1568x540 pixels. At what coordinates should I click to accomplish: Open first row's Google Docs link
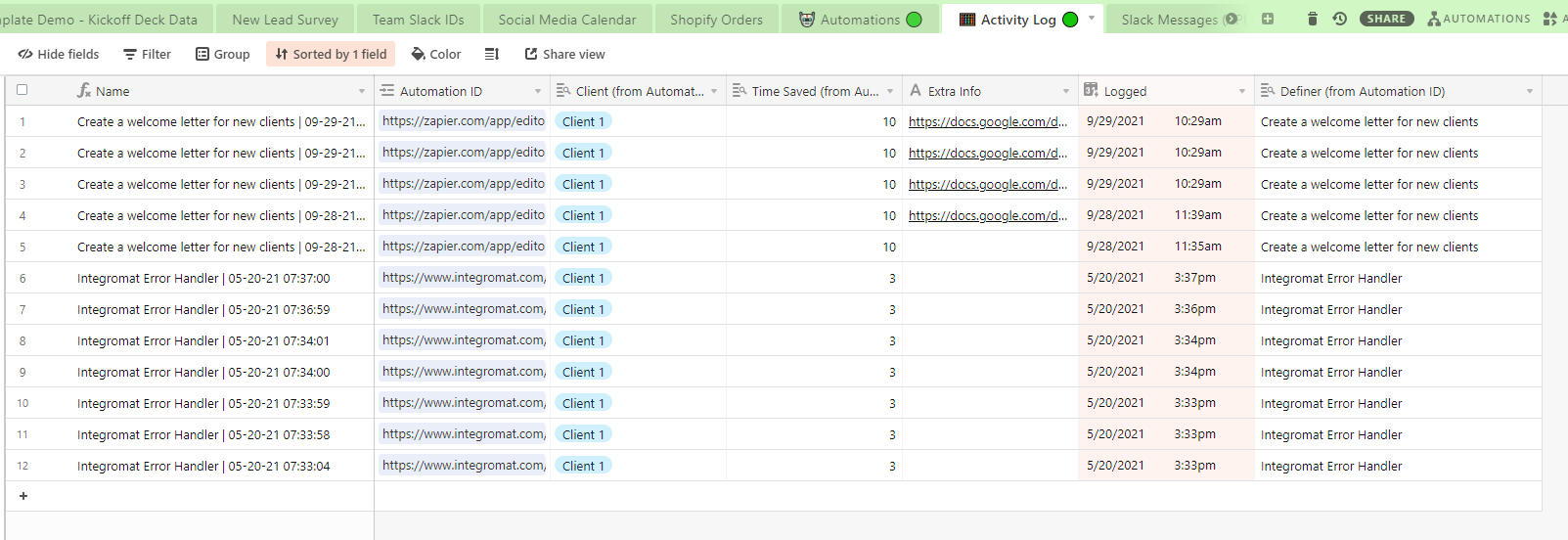point(987,121)
